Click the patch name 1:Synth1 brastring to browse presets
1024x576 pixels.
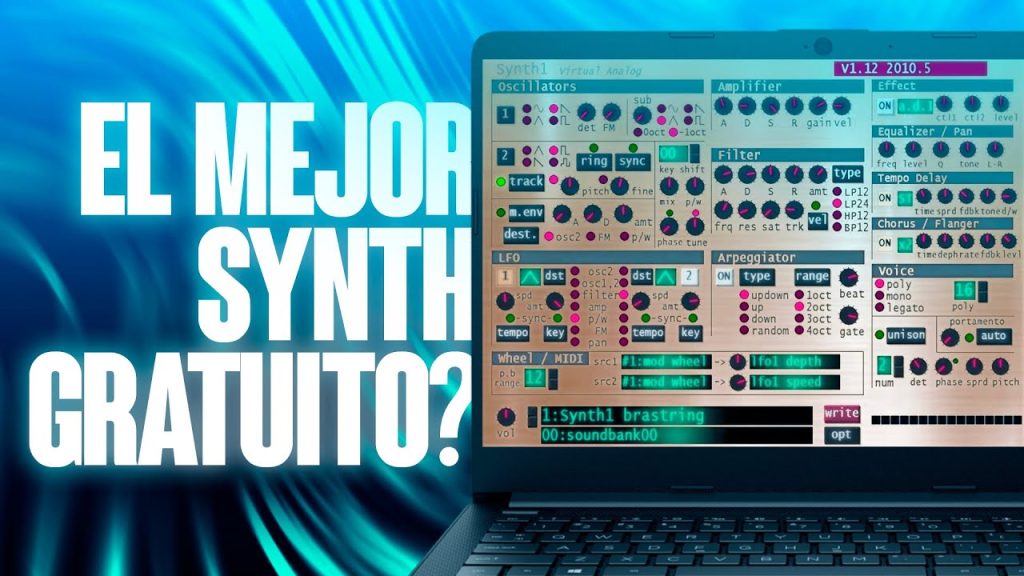coord(621,415)
